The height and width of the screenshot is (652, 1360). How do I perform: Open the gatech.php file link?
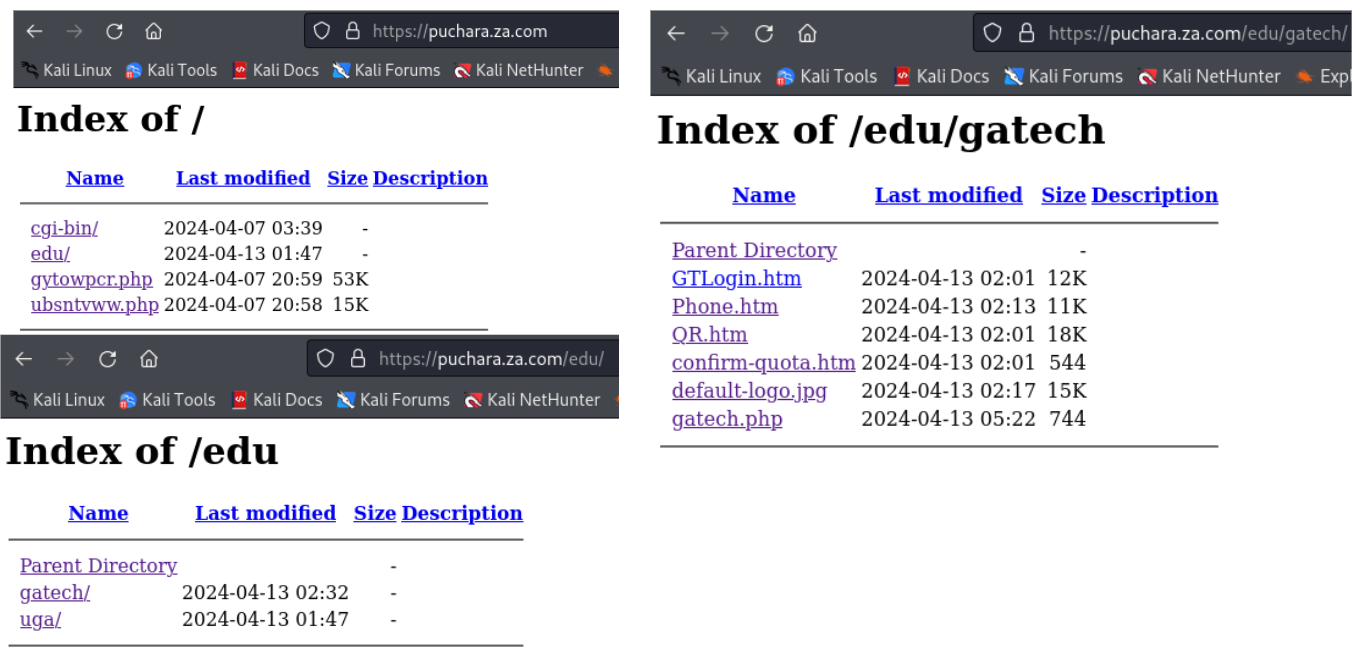727,418
